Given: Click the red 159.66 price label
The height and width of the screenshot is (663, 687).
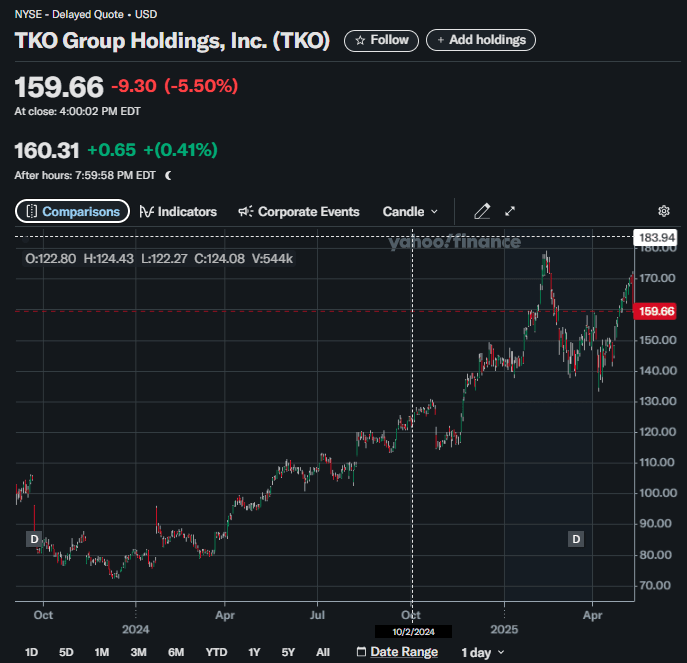Looking at the screenshot, I should click(x=656, y=311).
